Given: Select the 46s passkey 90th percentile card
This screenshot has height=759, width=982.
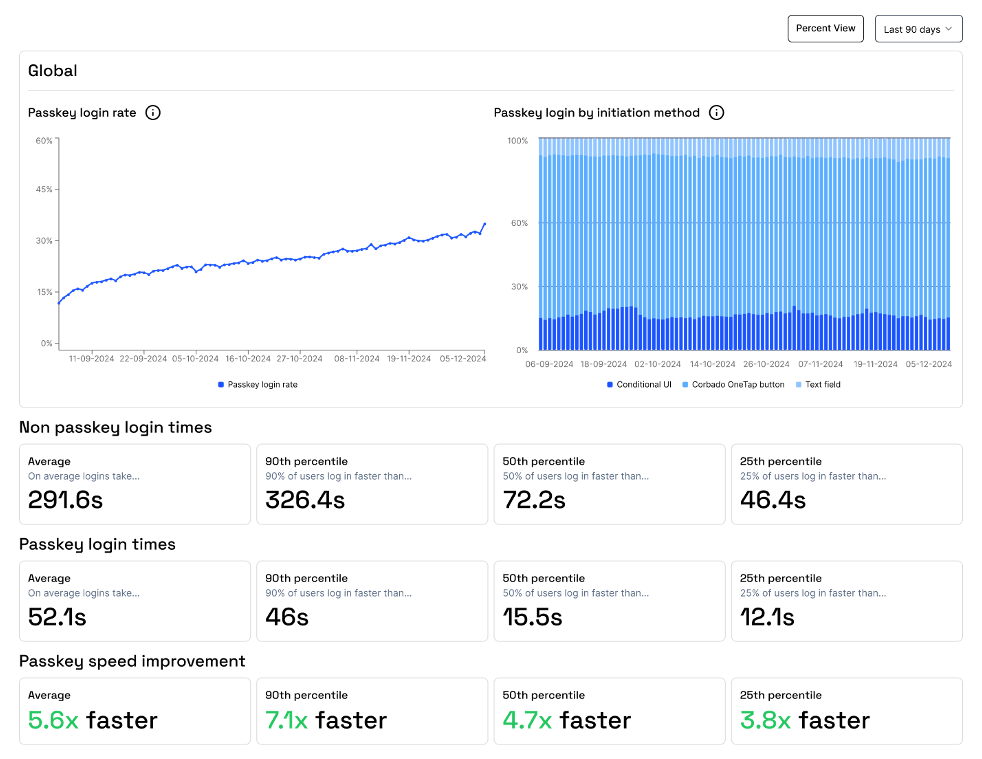Looking at the screenshot, I should [372, 601].
